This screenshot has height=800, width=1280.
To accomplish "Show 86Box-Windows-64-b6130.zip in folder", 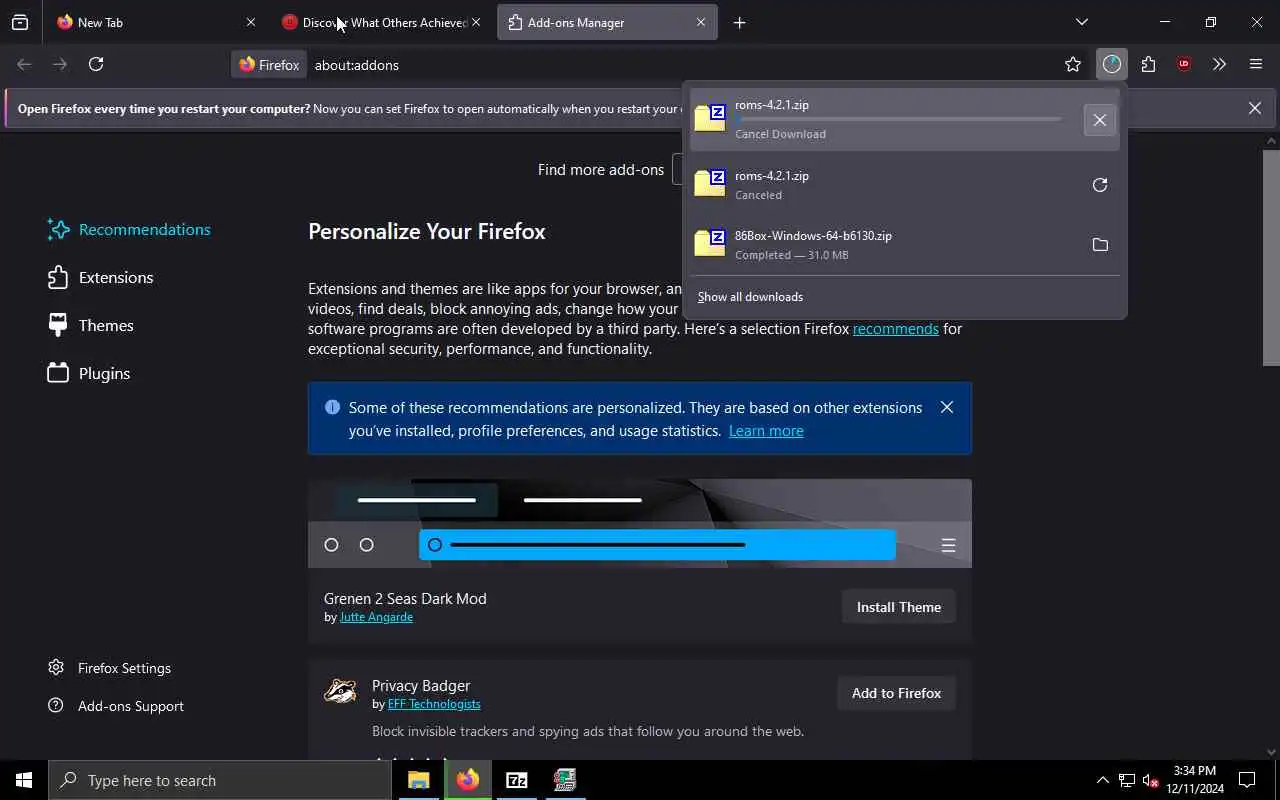I will tap(1100, 244).
